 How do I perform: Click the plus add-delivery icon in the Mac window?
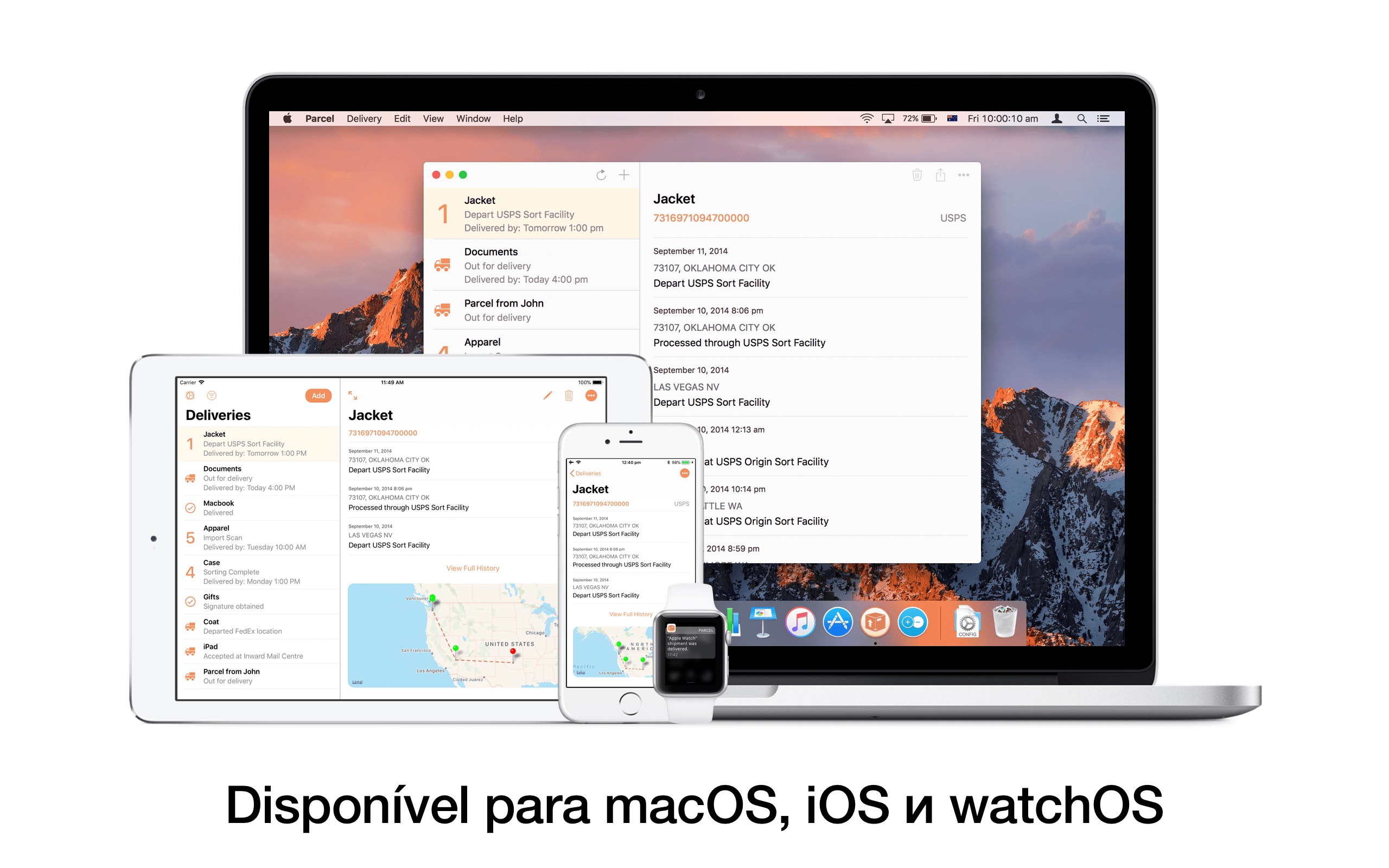pos(624,175)
